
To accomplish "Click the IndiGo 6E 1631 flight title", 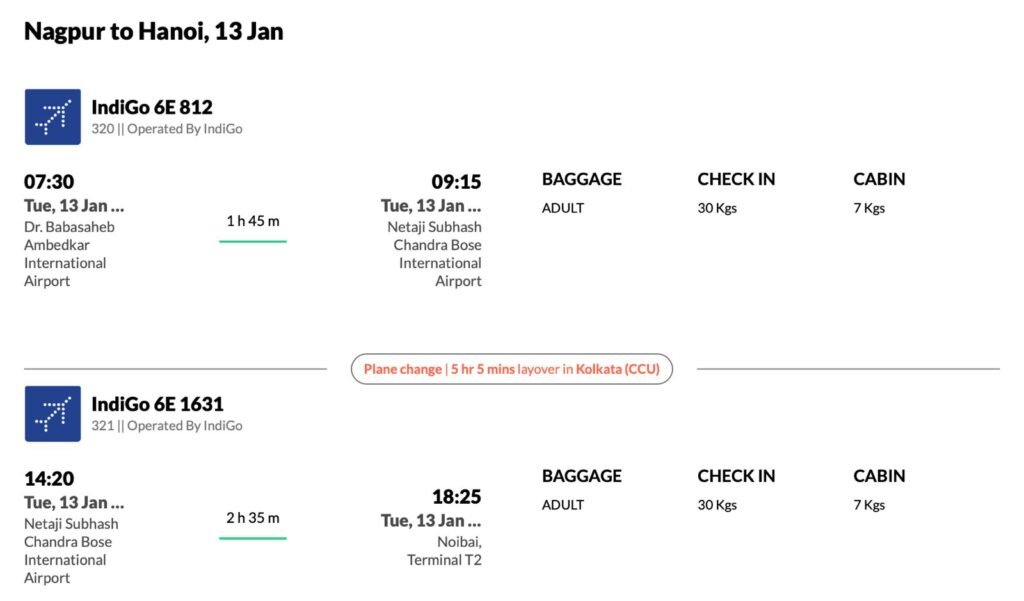I will (x=157, y=404).
